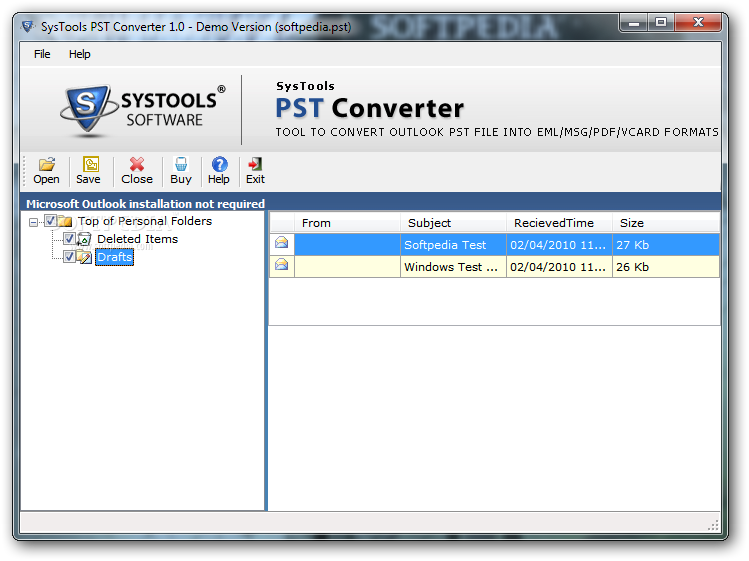Select the Softpedia Test subject cell

point(453,245)
